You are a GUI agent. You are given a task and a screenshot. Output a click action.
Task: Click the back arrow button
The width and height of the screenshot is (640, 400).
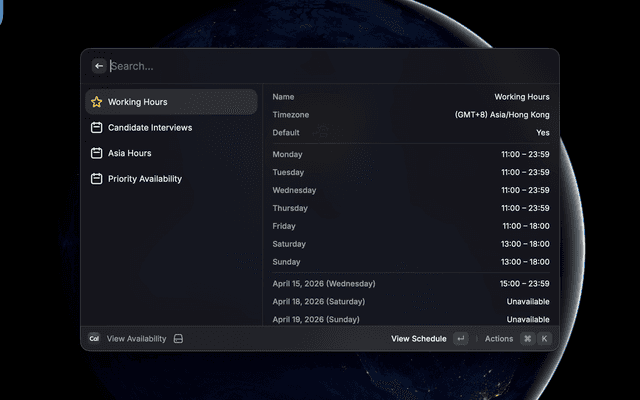(98, 66)
